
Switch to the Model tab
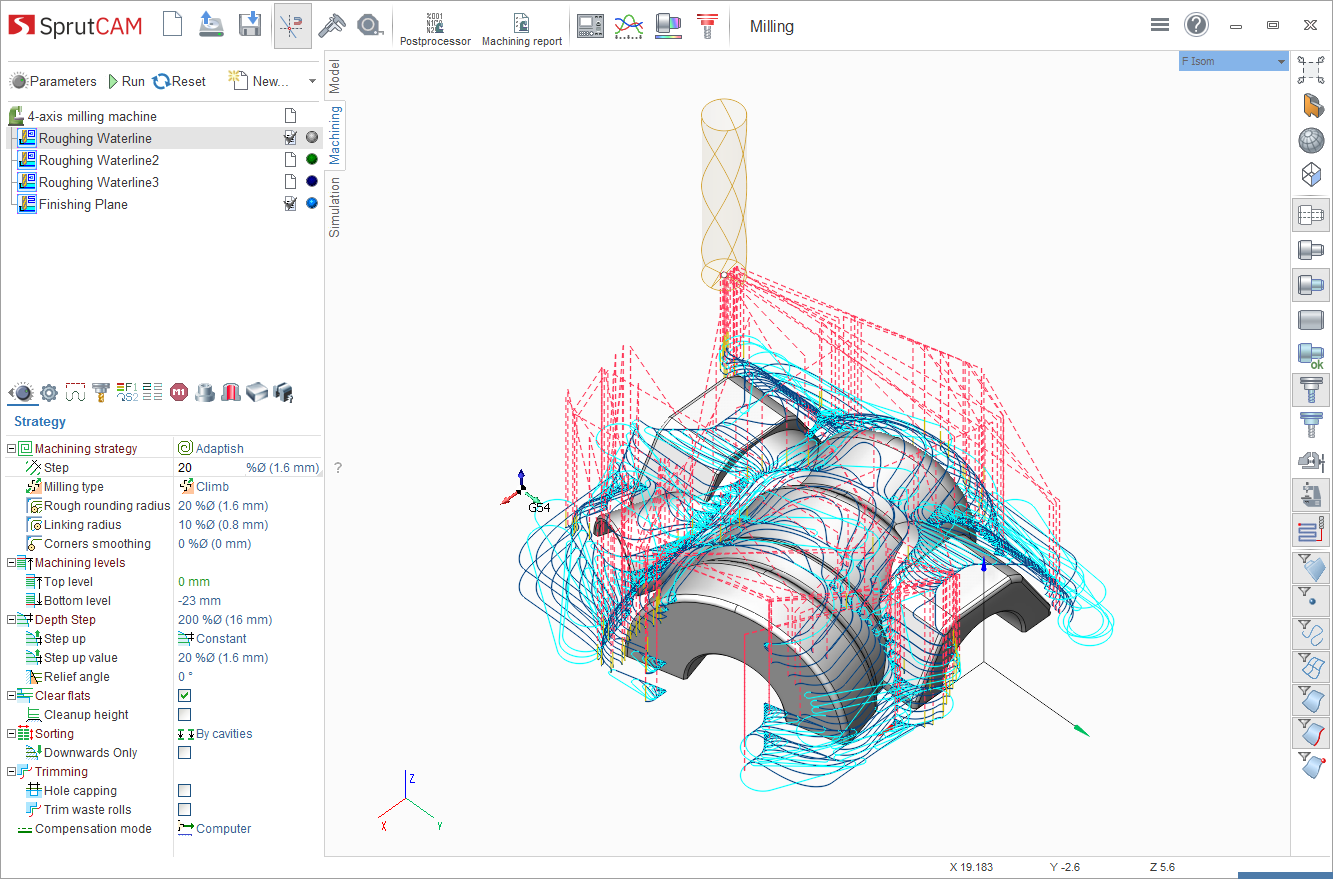click(335, 76)
